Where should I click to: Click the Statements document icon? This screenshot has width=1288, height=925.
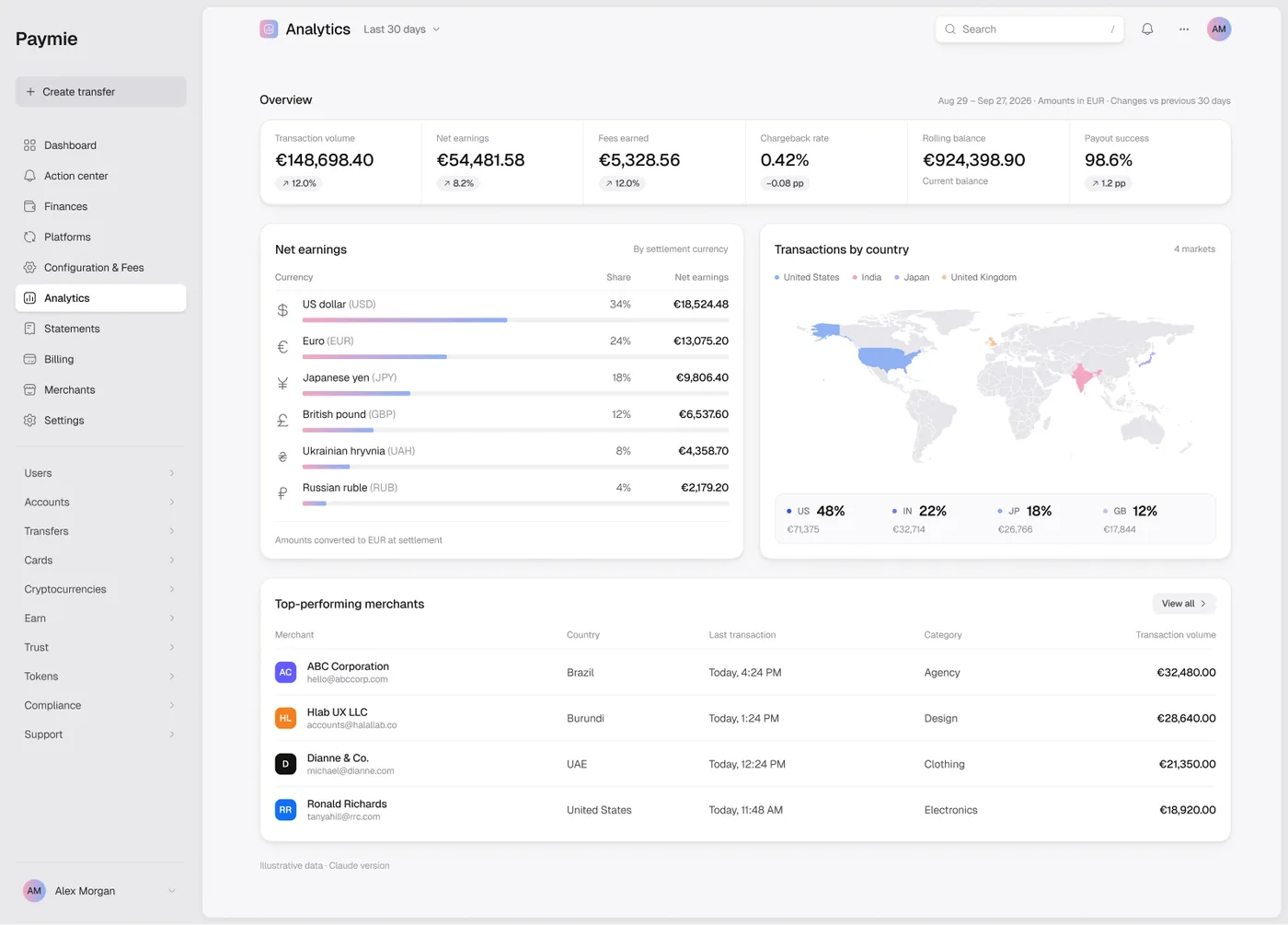click(30, 329)
